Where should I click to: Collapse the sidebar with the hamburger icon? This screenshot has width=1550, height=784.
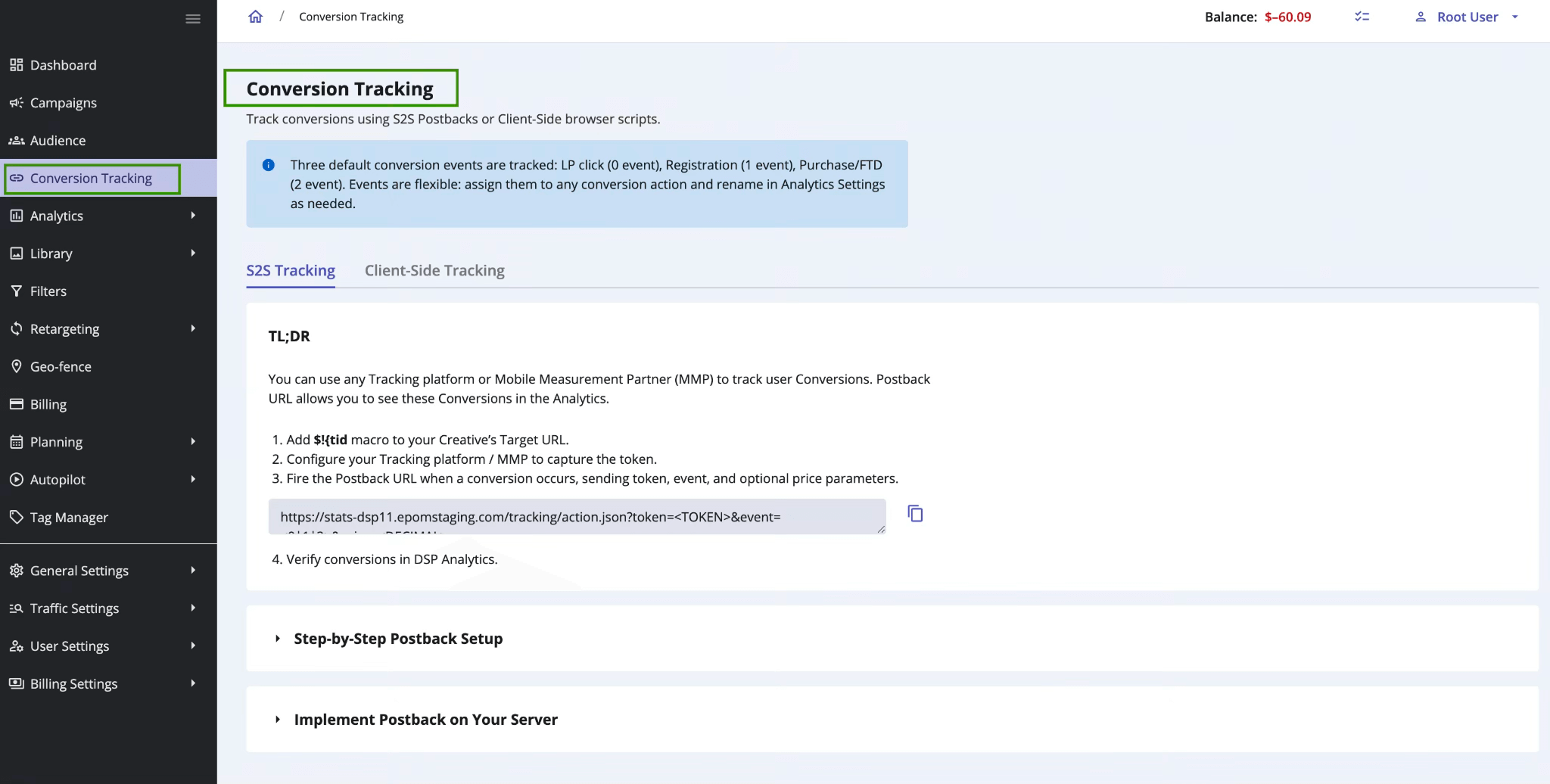[x=193, y=18]
